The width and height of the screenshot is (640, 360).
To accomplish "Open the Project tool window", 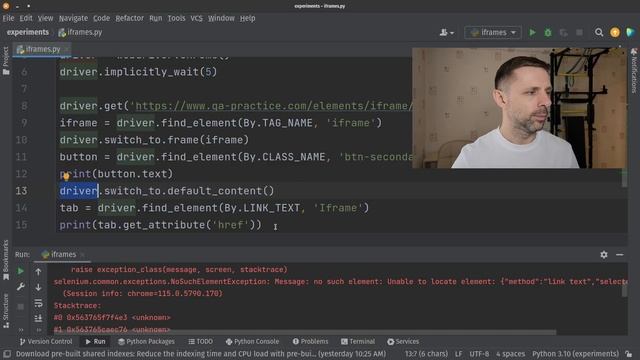I will pos(6,61).
